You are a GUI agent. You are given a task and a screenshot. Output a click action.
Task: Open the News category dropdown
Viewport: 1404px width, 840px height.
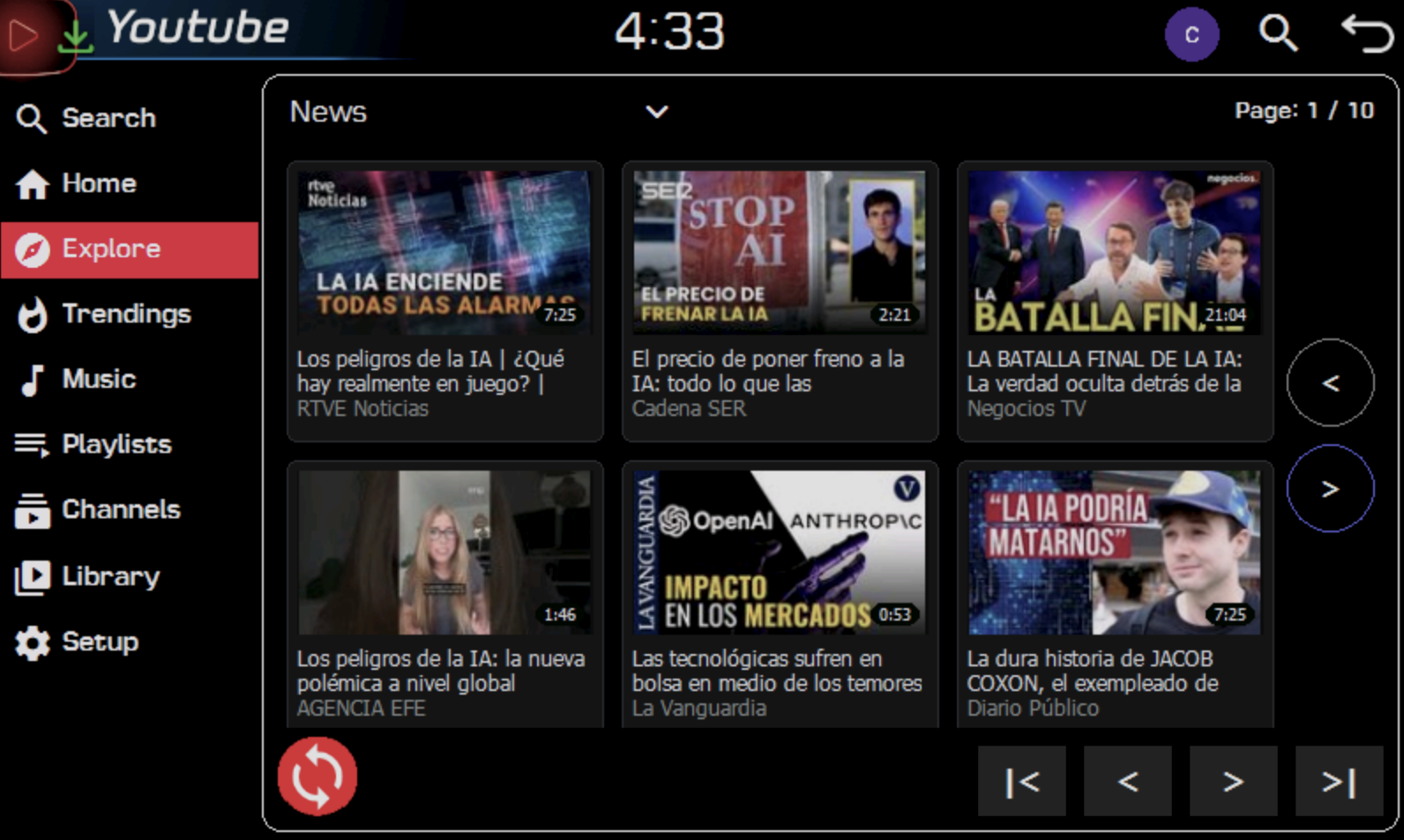click(481, 112)
